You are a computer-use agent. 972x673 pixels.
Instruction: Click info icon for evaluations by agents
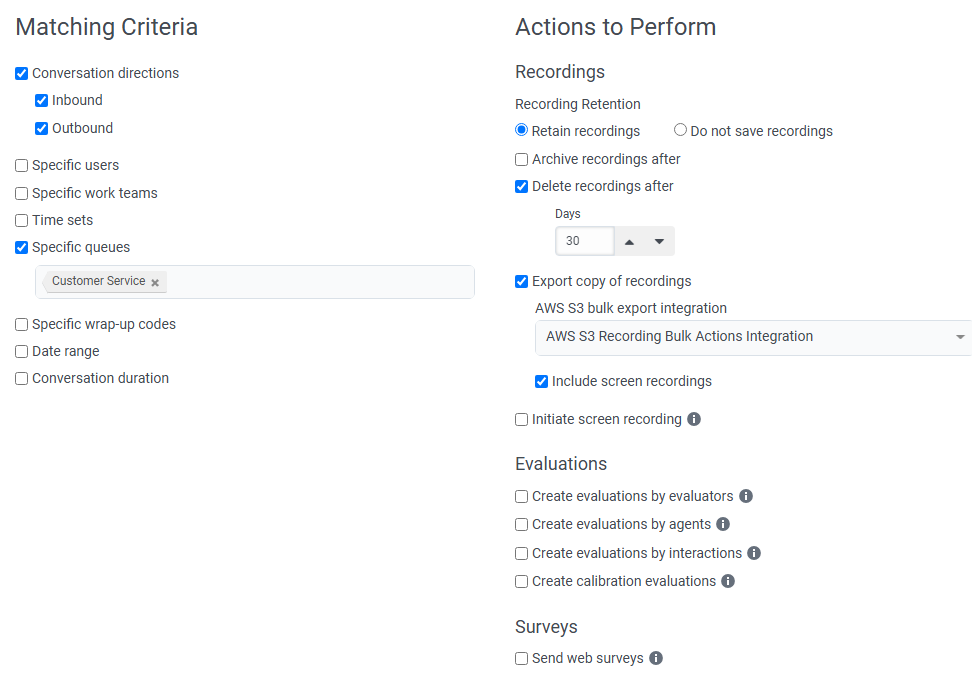point(723,524)
